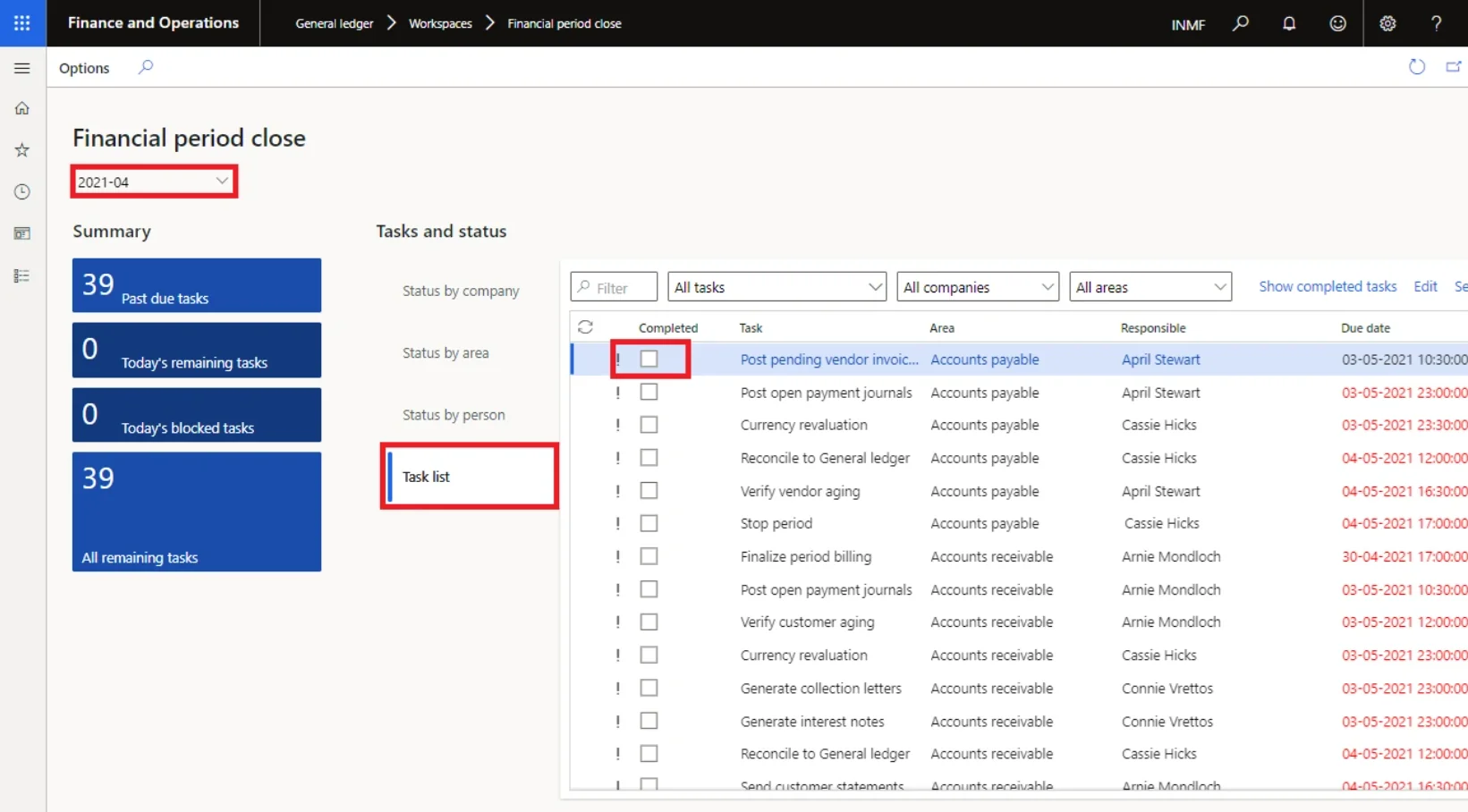Open the search magnifier in top bar
The image size is (1468, 812).
pos(1240,23)
